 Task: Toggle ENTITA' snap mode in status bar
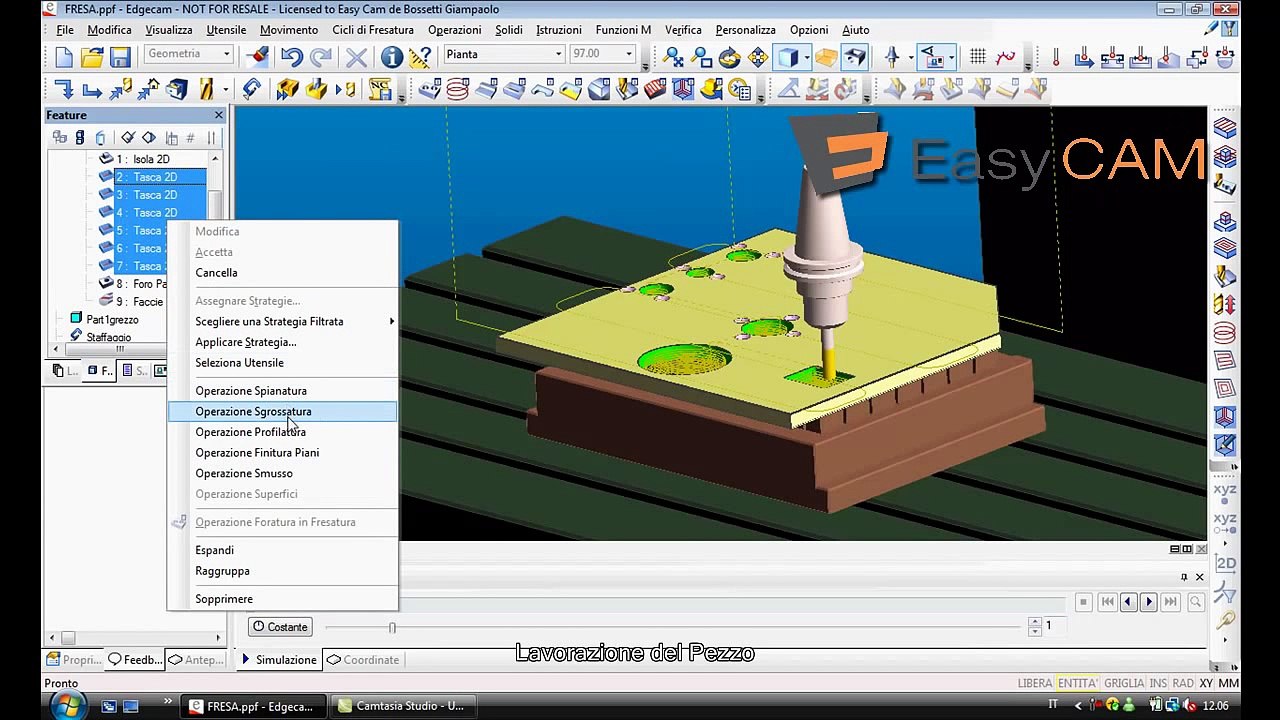pos(1077,683)
